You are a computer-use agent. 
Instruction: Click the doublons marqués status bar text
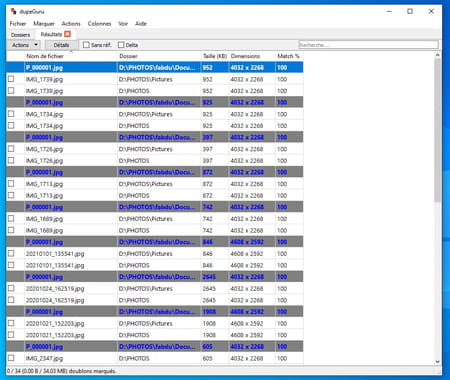[x=61, y=371]
